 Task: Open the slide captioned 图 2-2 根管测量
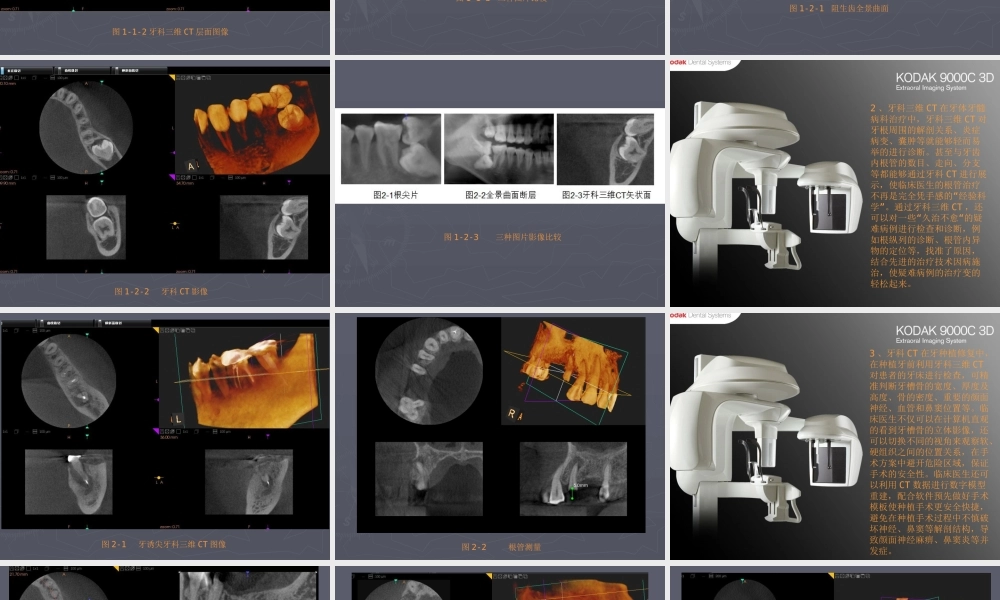pos(500,436)
